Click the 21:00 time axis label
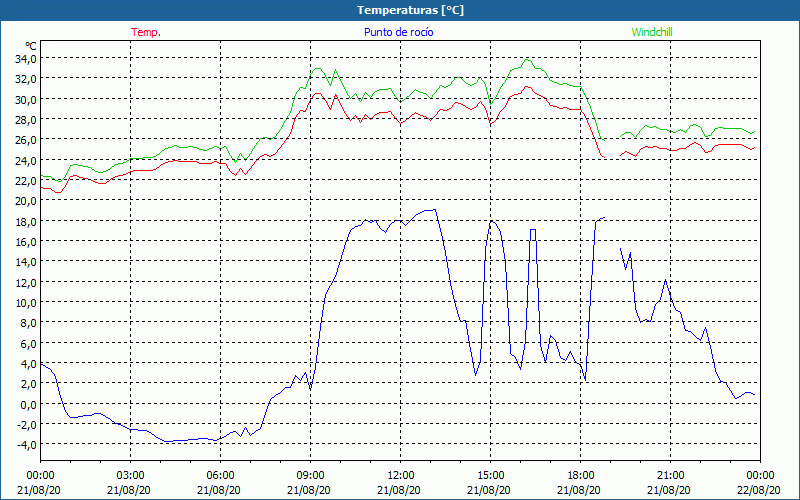The height and width of the screenshot is (500, 800). pyautogui.click(x=670, y=476)
